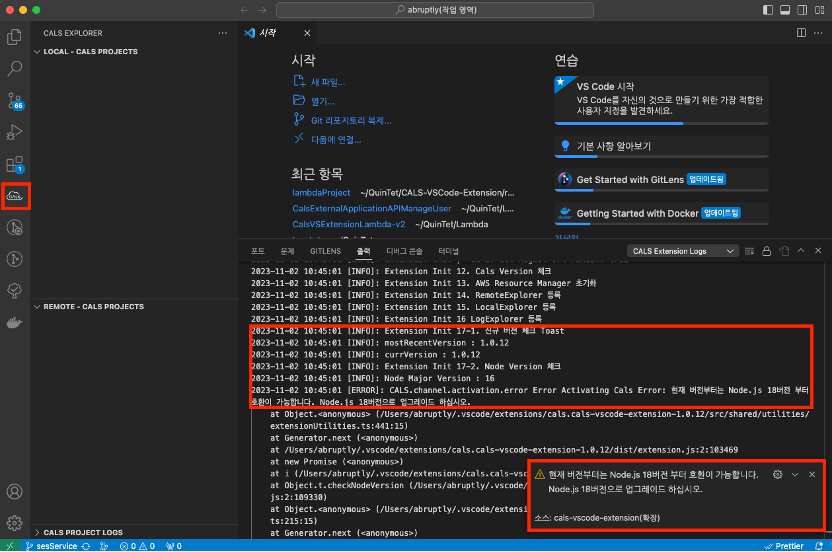
Task: Synchronize changes icon next to sesService
Action: (86, 546)
